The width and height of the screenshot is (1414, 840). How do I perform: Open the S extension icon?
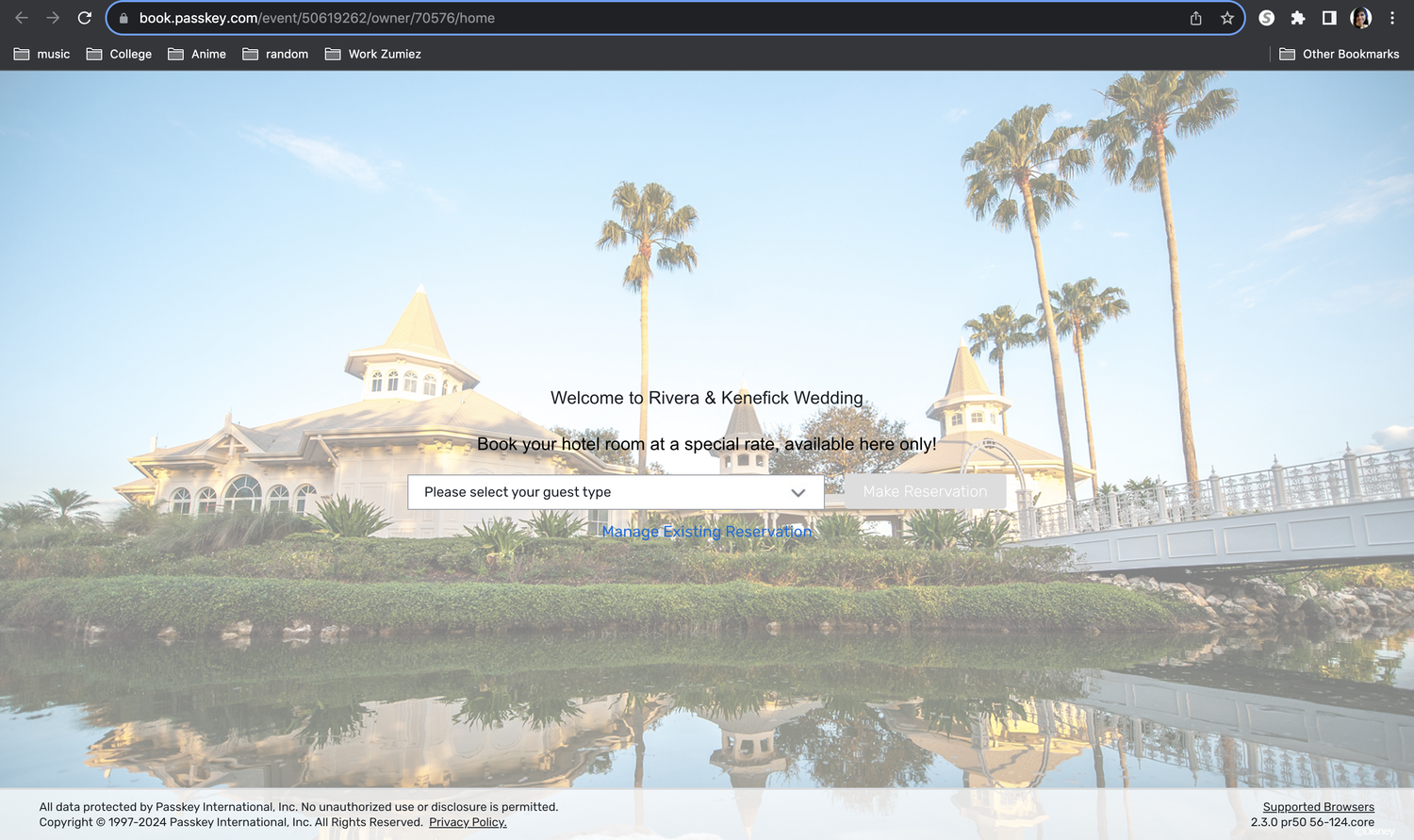[x=1267, y=18]
